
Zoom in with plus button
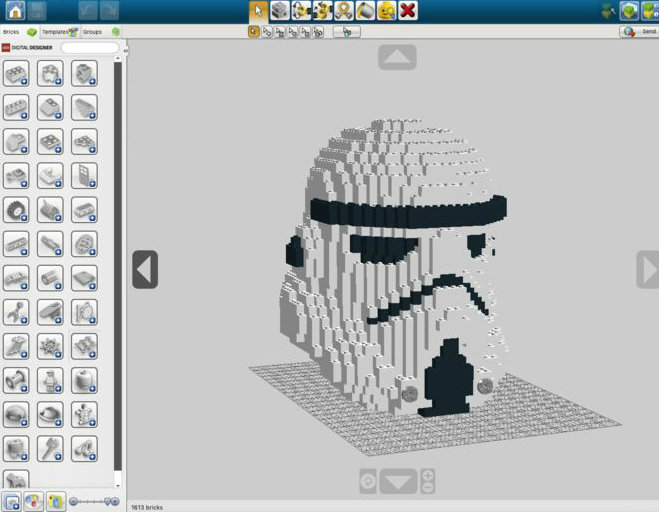[428, 475]
